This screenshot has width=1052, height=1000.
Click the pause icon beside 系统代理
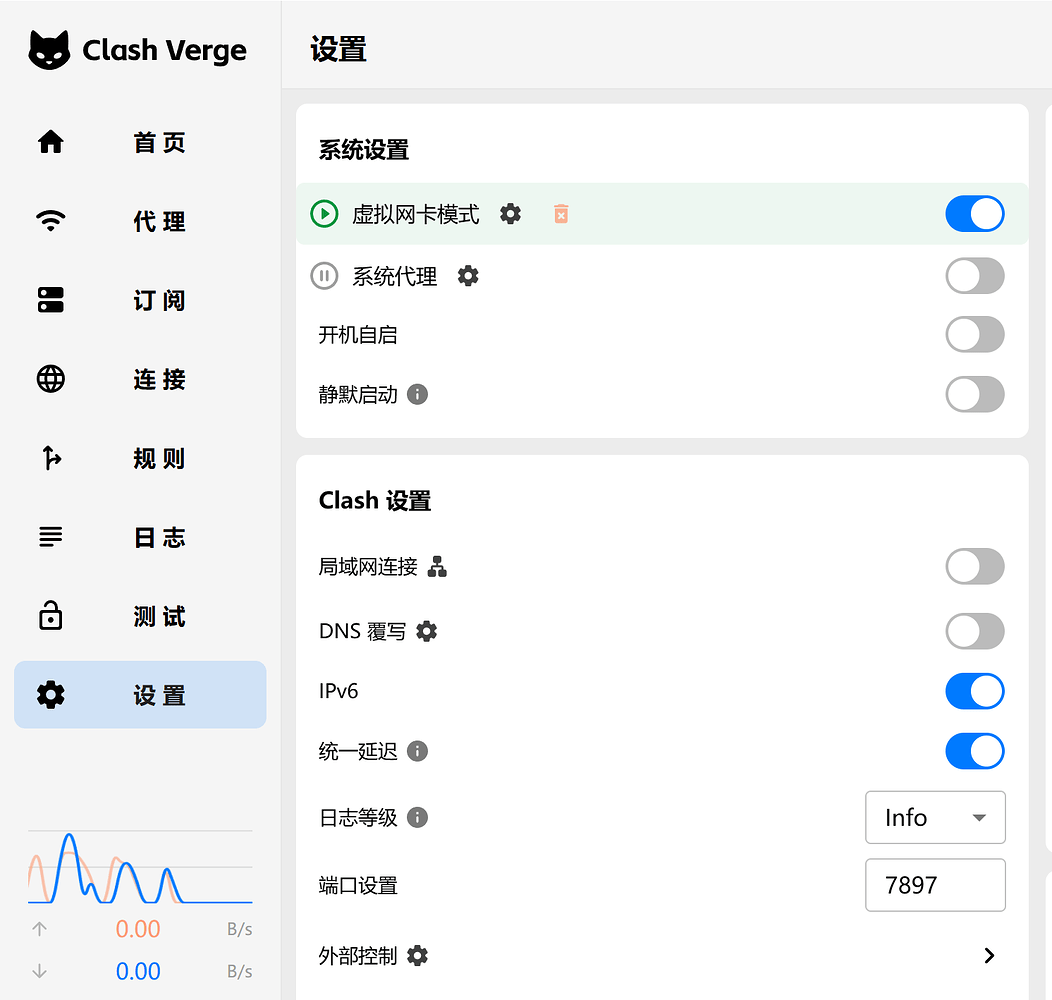point(324,276)
